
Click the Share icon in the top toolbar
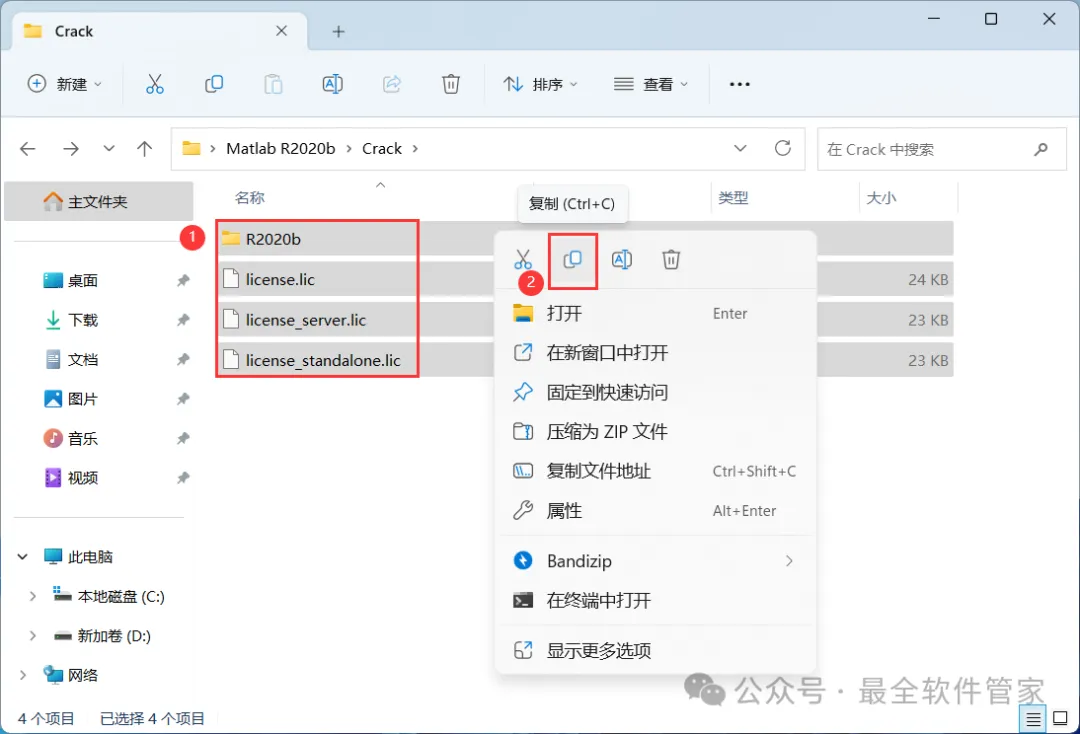[391, 84]
